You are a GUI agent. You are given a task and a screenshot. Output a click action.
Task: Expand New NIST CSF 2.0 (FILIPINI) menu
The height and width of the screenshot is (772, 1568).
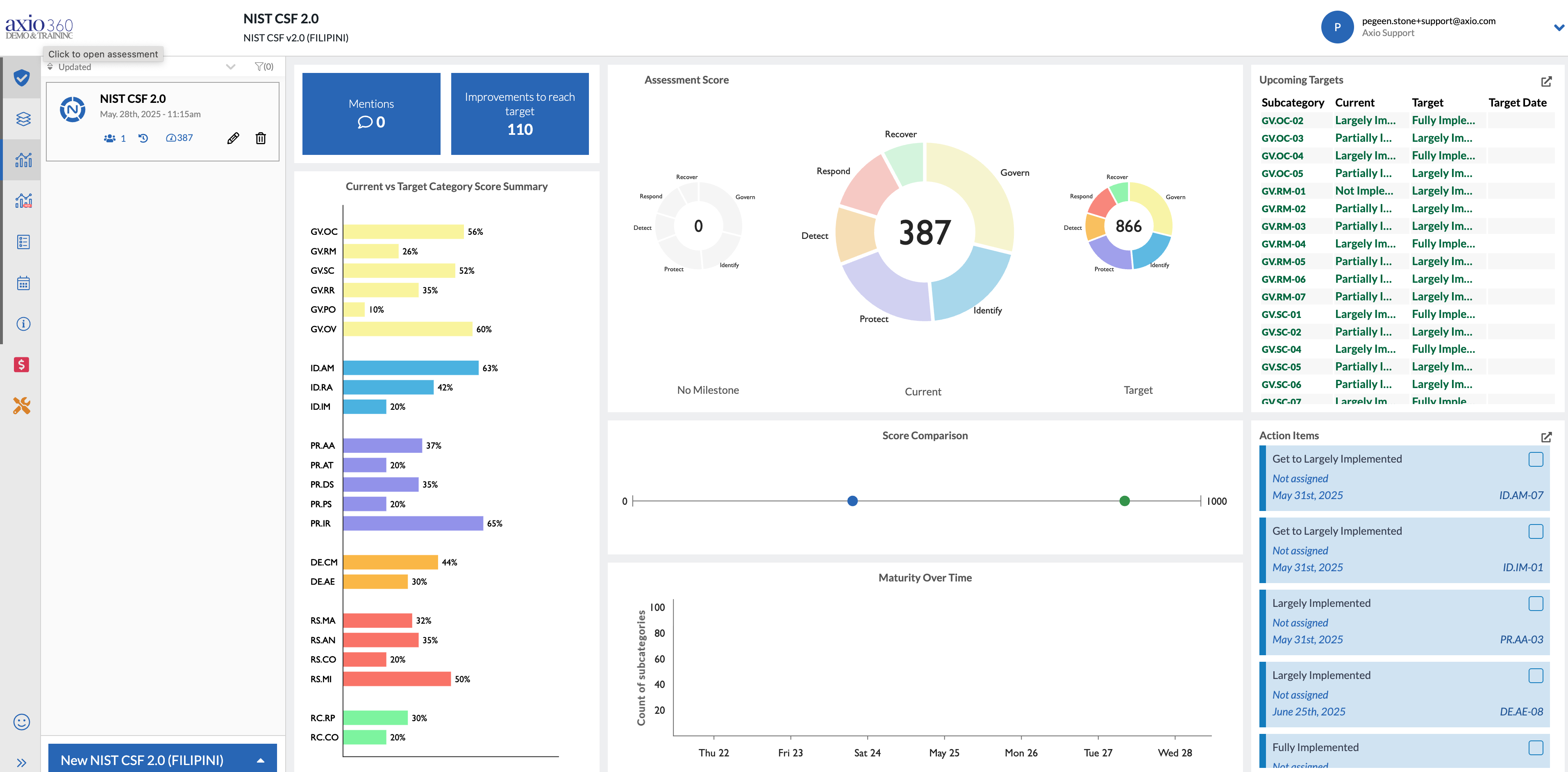point(261,761)
